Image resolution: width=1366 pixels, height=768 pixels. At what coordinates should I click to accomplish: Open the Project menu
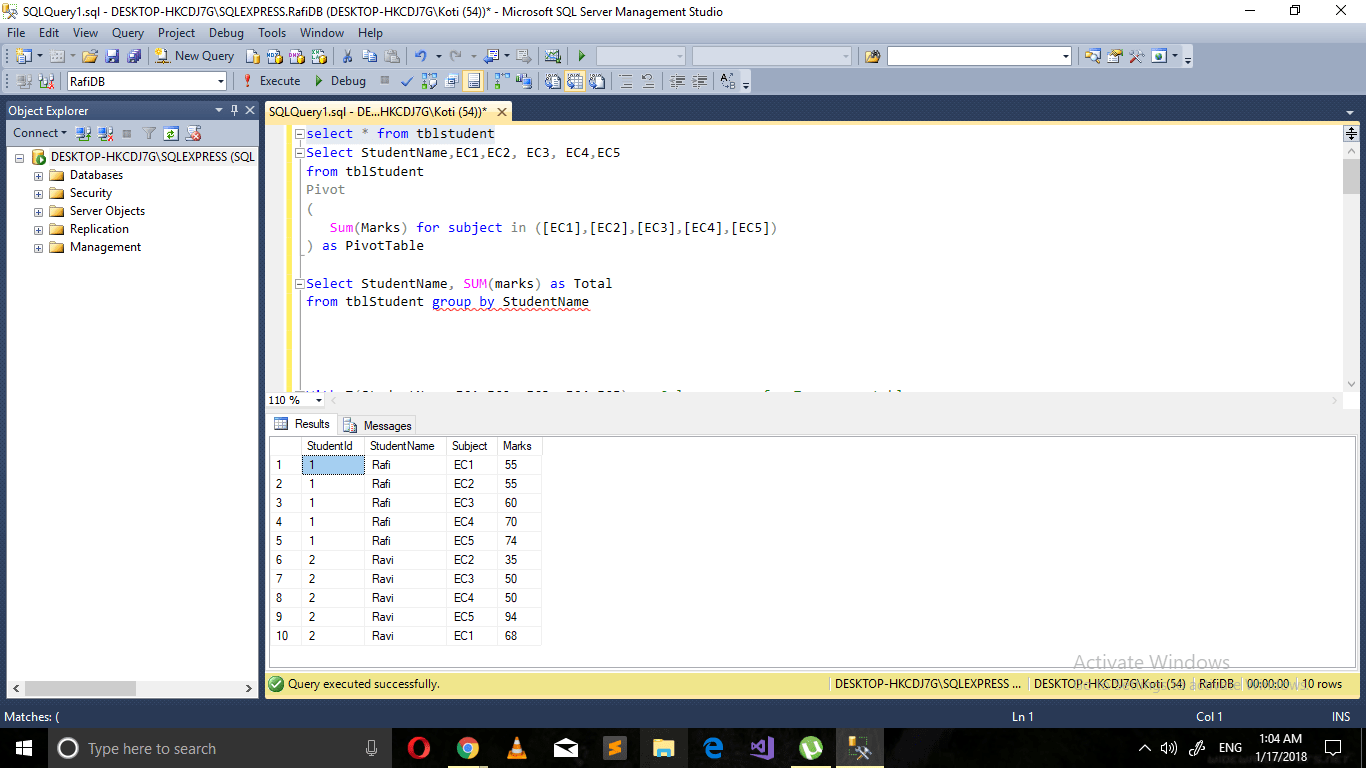point(177,33)
